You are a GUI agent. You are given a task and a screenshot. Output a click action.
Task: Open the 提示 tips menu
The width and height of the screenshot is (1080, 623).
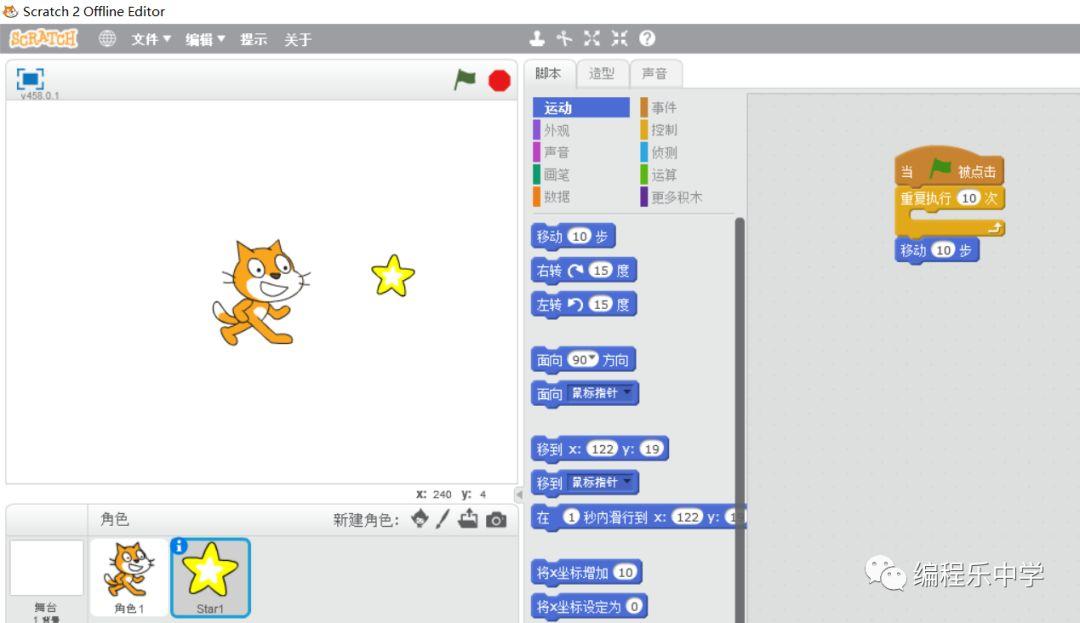253,39
